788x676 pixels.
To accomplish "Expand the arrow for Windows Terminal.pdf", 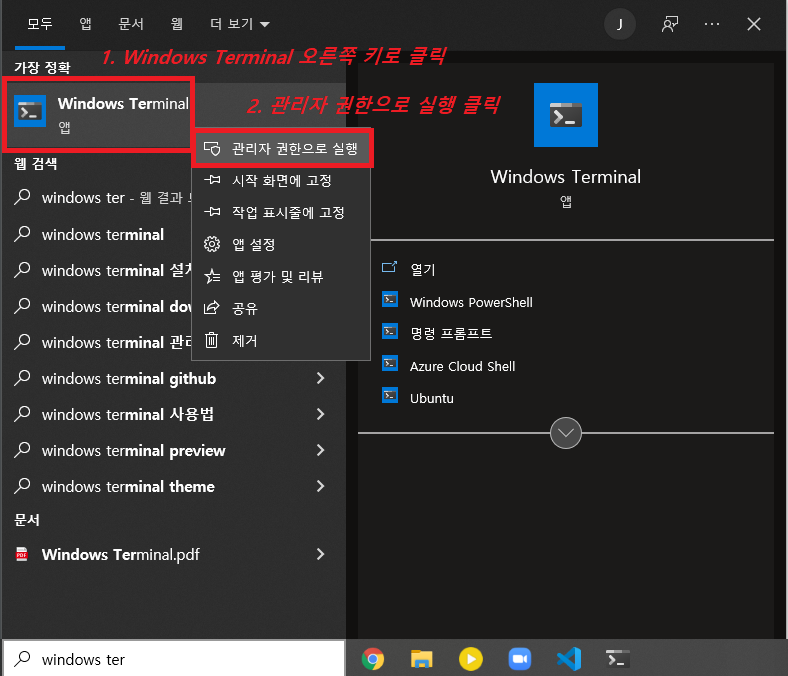I will [x=320, y=554].
